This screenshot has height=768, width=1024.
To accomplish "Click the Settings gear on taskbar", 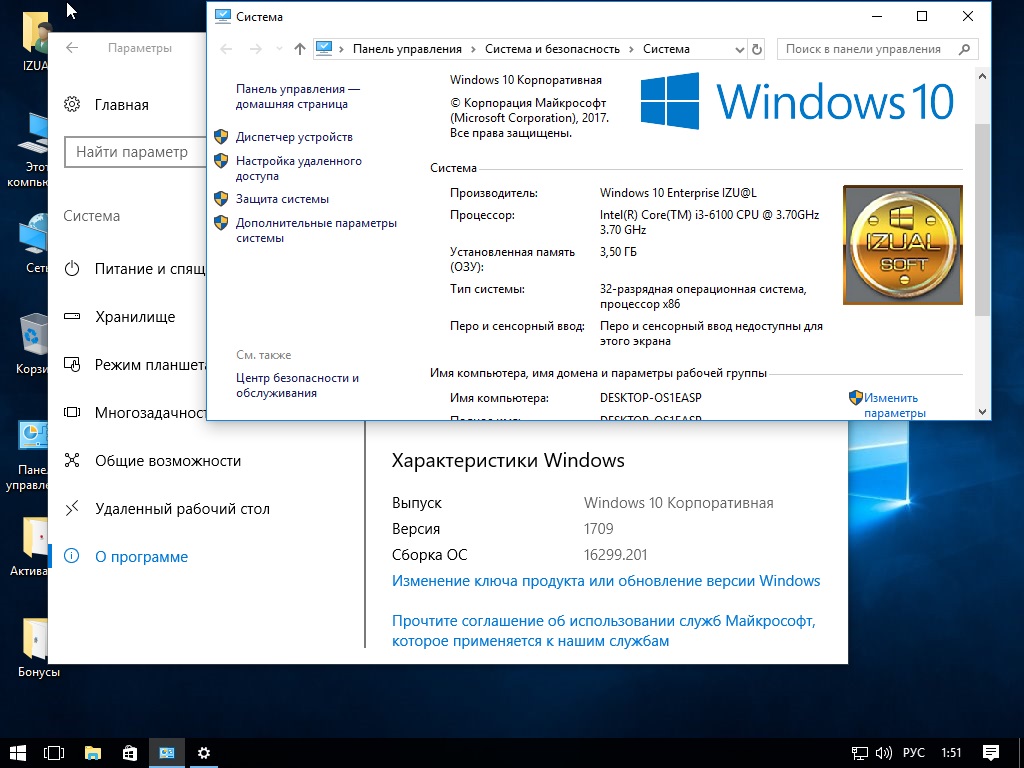I will [204, 753].
